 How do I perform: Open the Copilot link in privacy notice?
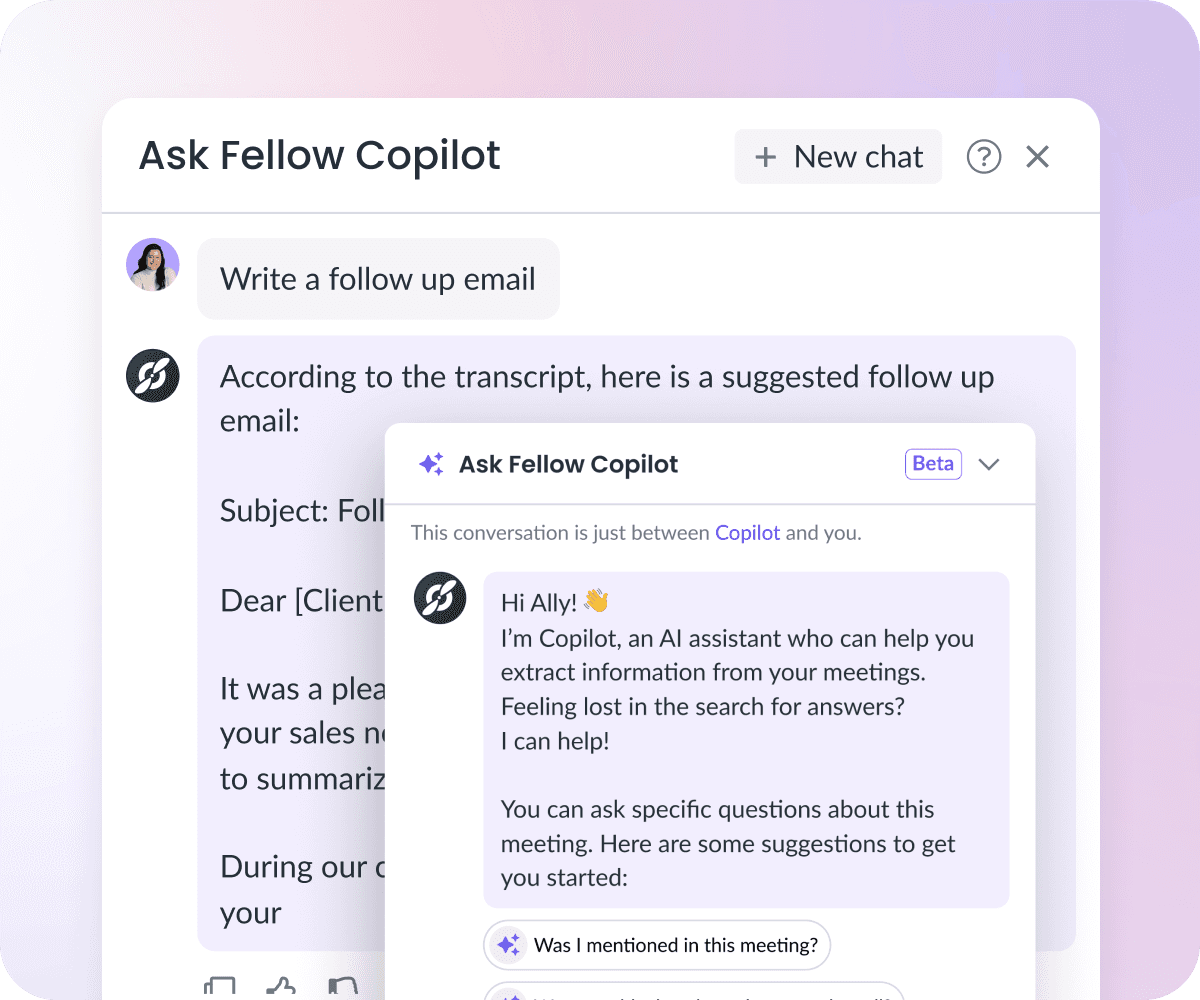pos(747,533)
